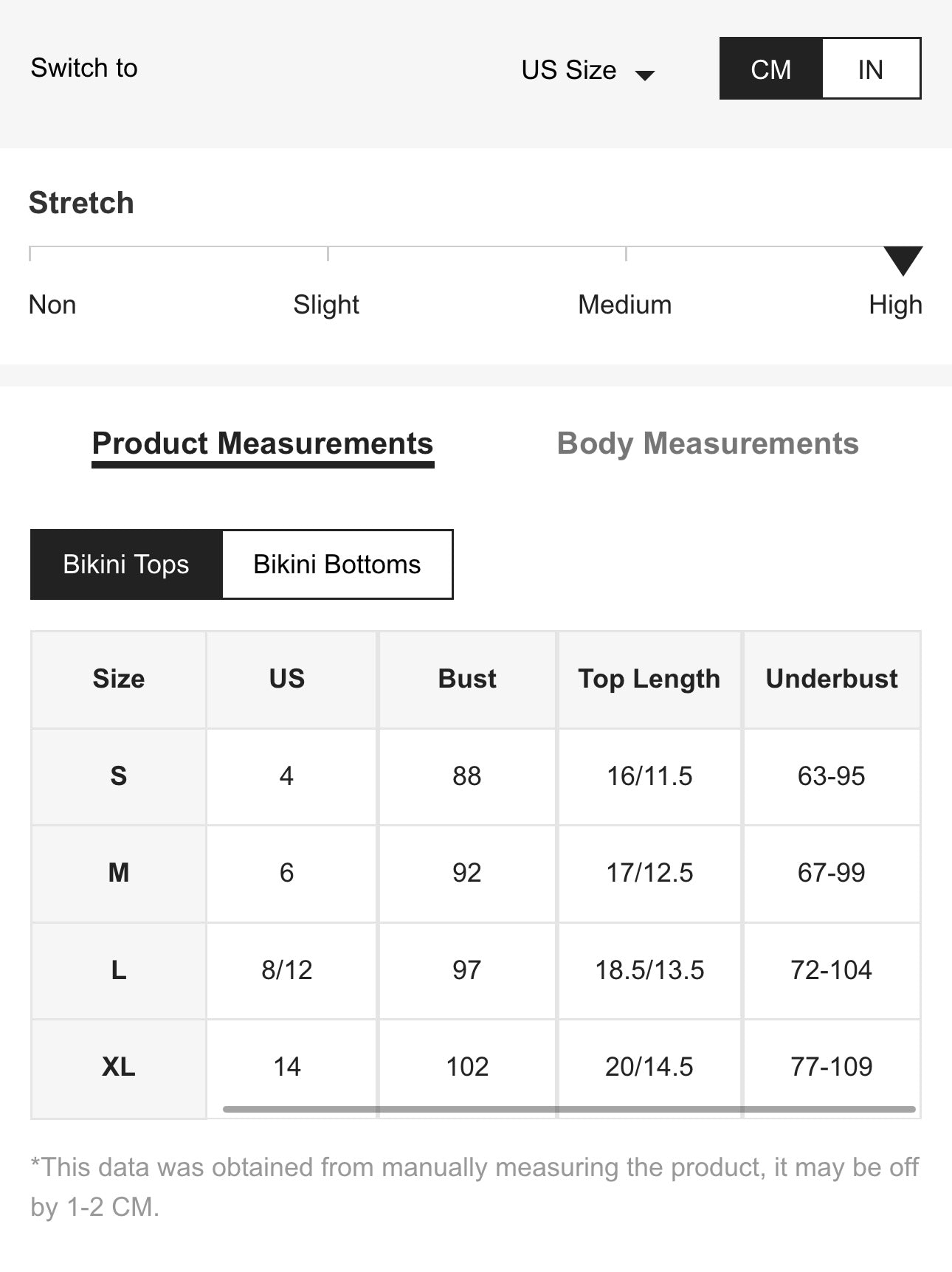Click the Bust column header
This screenshot has width=952, height=1272.
click(x=467, y=679)
